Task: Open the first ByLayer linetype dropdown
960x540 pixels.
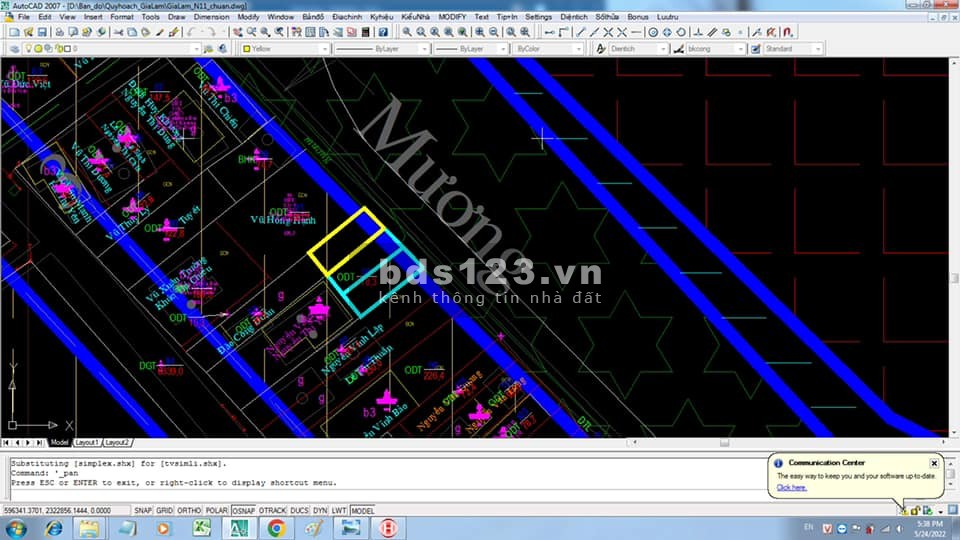Action: [x=424, y=48]
